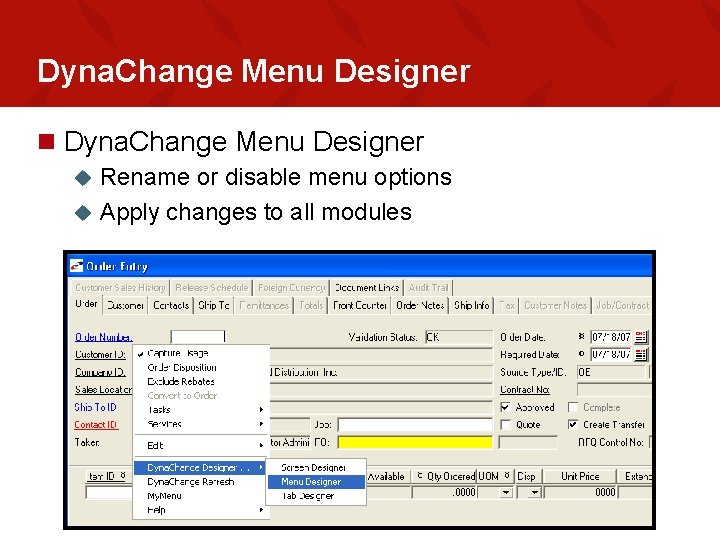Open the Ship To tab
The image size is (720, 540).
pyautogui.click(x=214, y=305)
